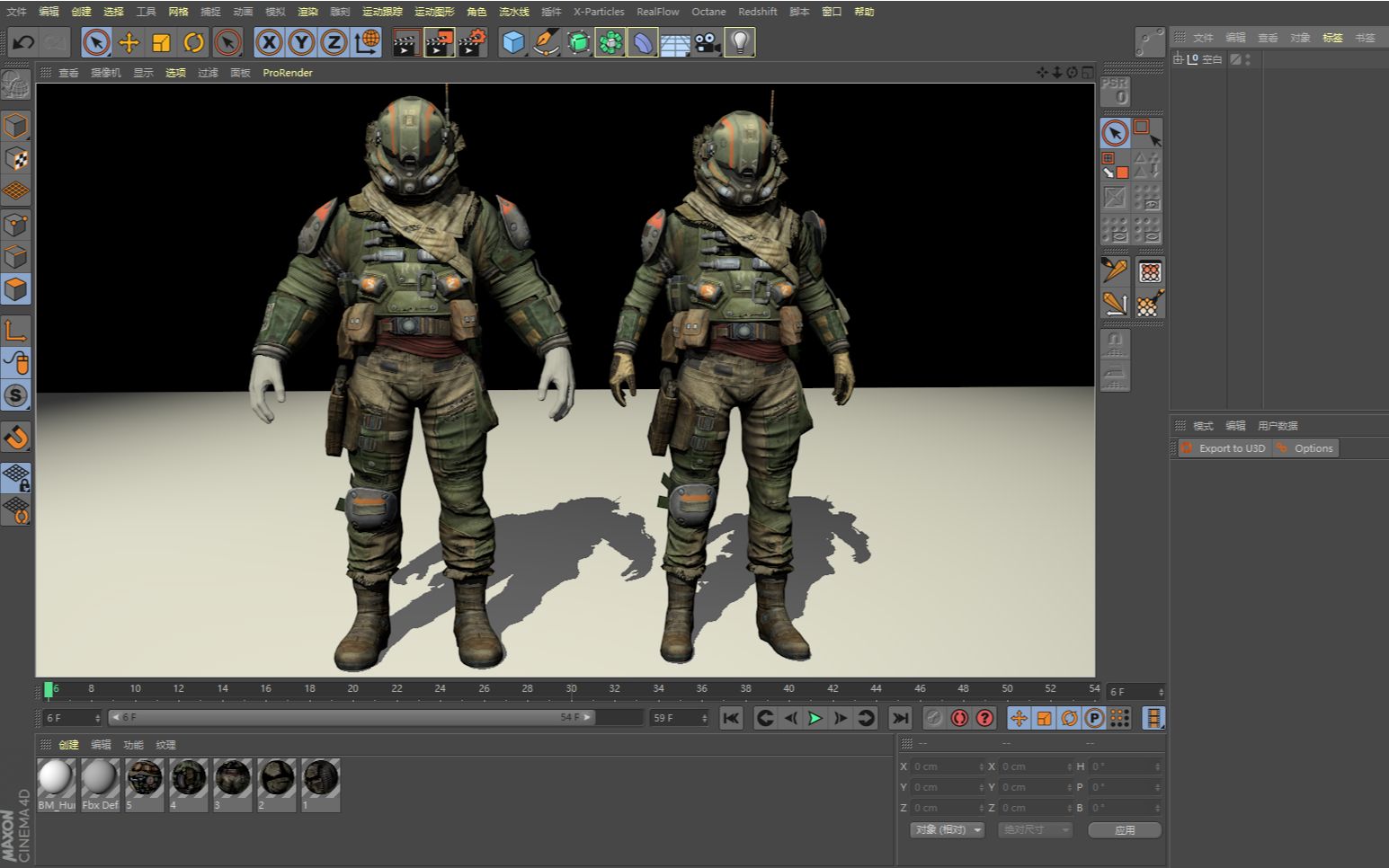Toggle the coordinate system icon
This screenshot has width=1389, height=868.
pyautogui.click(x=366, y=42)
